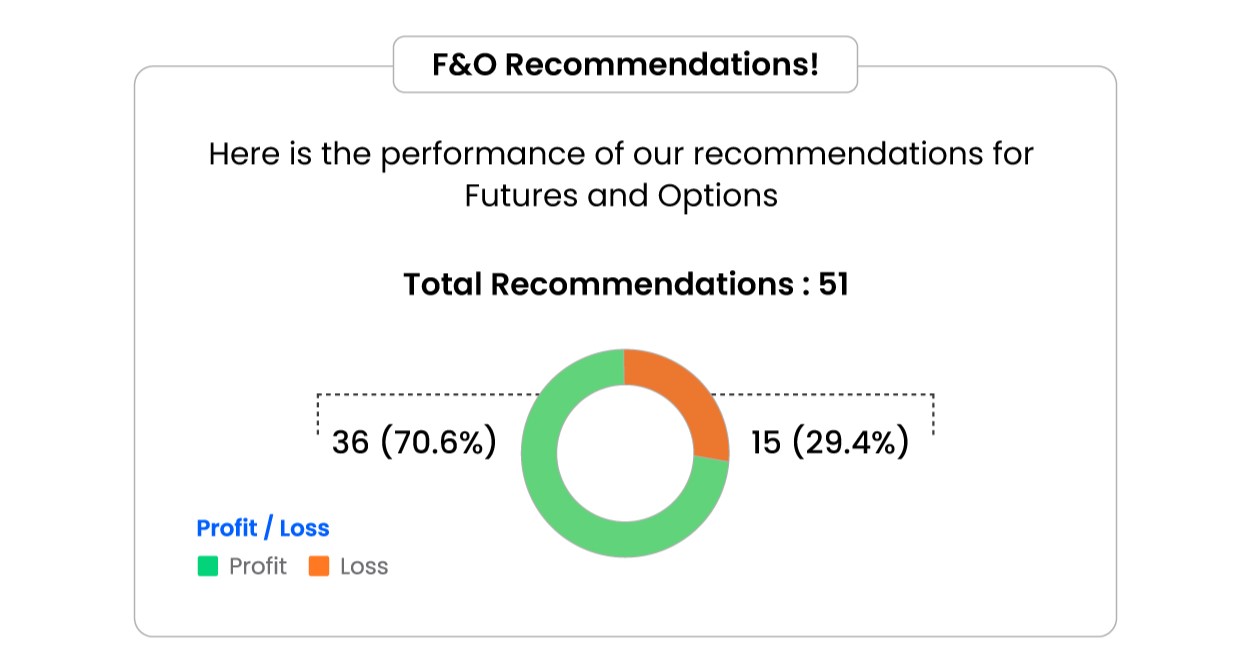This screenshot has height=669, width=1251.
Task: Click the left dashed leader line
Action: pos(420,395)
